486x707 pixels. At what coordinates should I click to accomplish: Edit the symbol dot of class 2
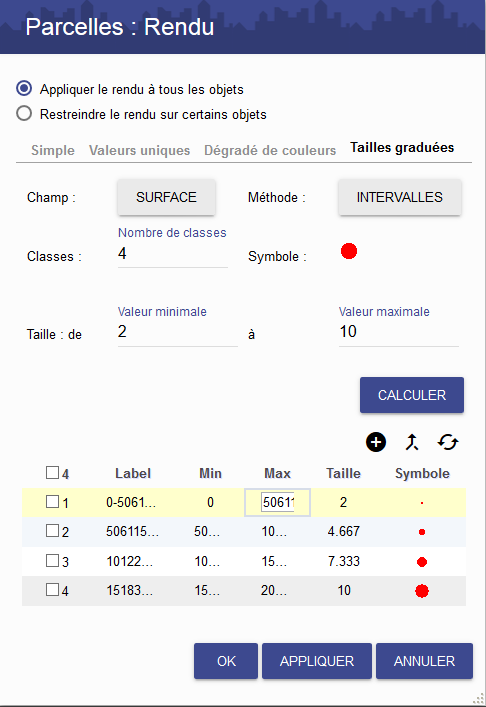click(422, 532)
